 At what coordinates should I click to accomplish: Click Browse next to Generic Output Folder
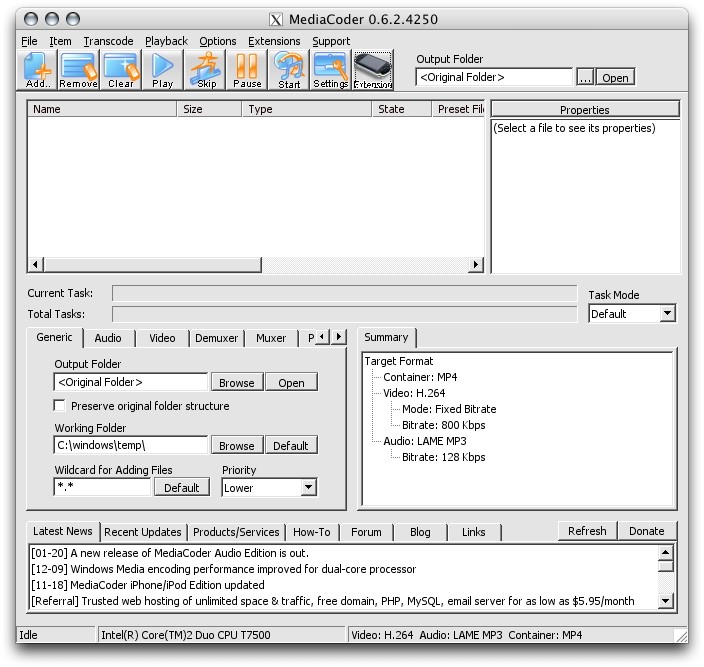[237, 382]
